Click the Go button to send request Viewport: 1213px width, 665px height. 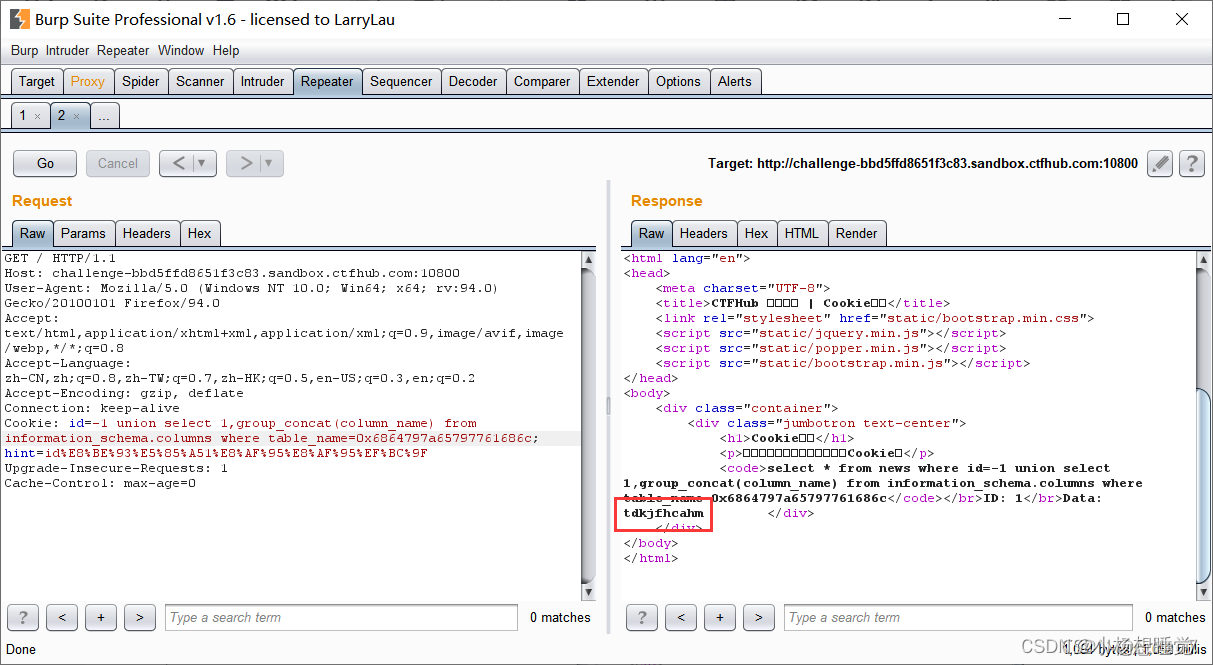(x=46, y=163)
